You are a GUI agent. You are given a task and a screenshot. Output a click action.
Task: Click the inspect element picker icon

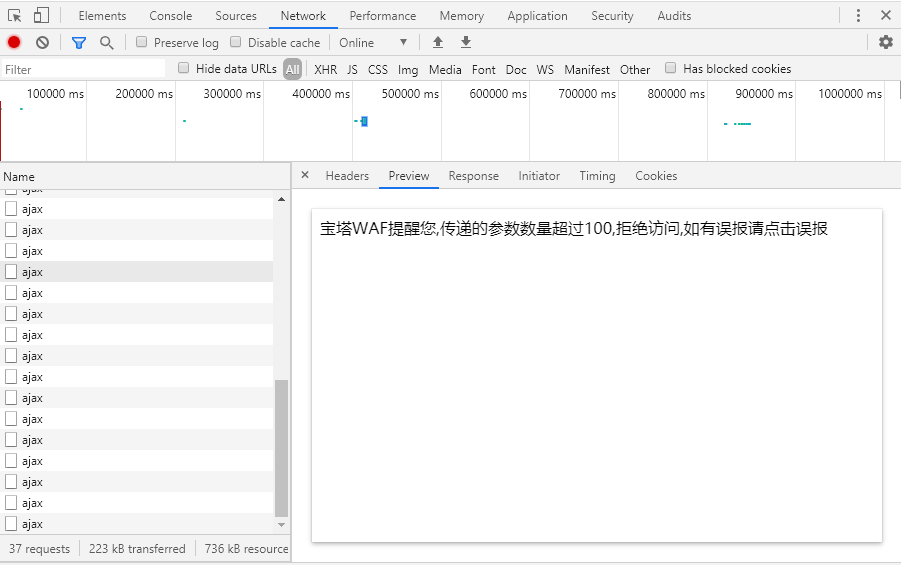[x=15, y=15]
